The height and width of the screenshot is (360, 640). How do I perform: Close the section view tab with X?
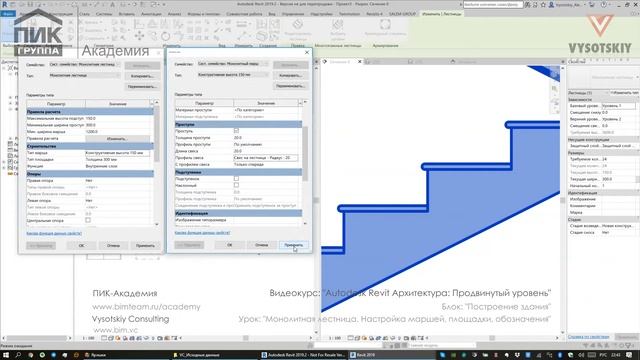[x=360, y=62]
